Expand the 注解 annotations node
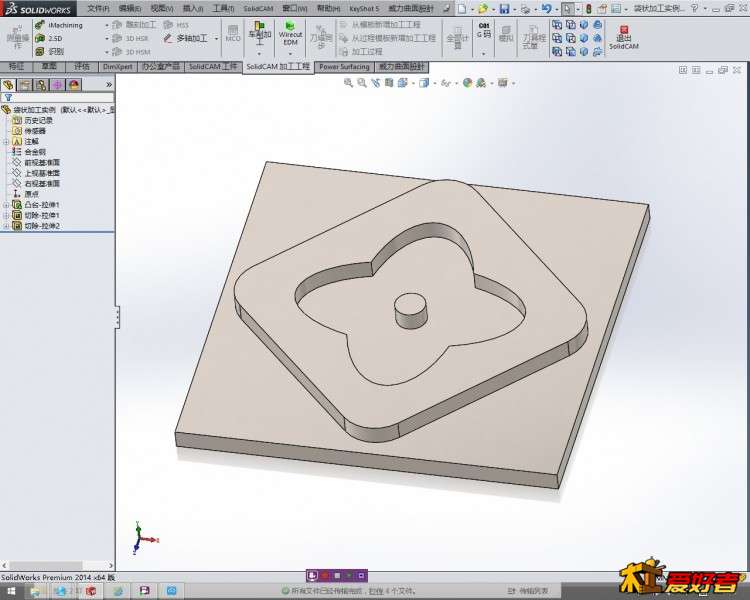This screenshot has height=600, width=750. click(x=6, y=142)
